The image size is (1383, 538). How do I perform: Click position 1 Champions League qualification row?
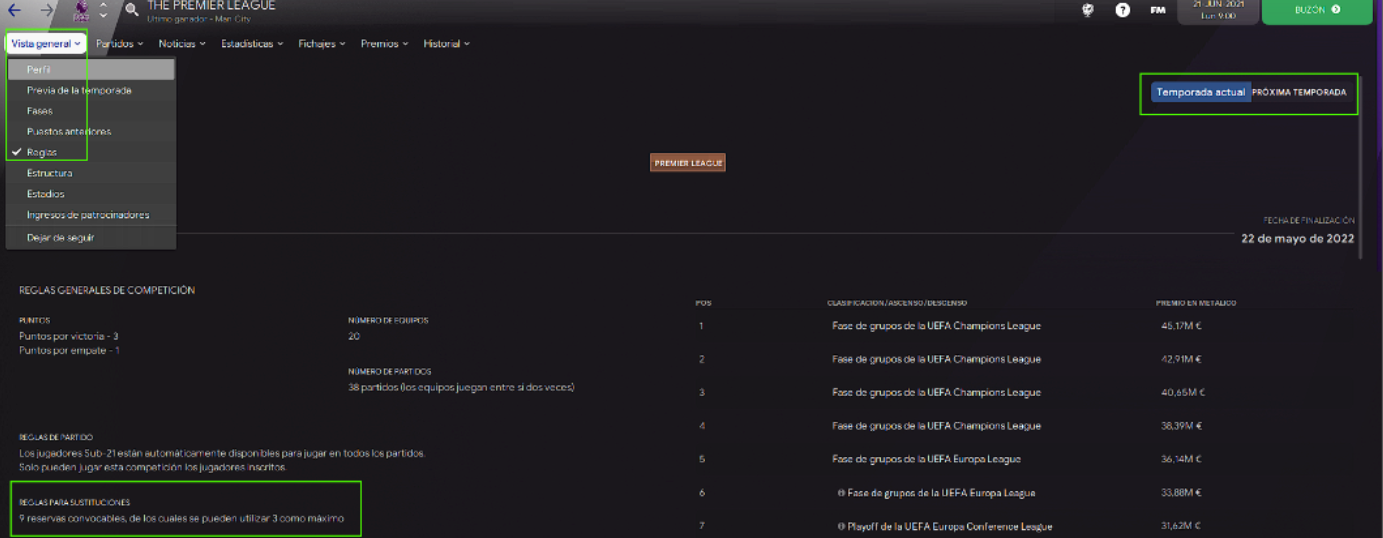(936, 326)
